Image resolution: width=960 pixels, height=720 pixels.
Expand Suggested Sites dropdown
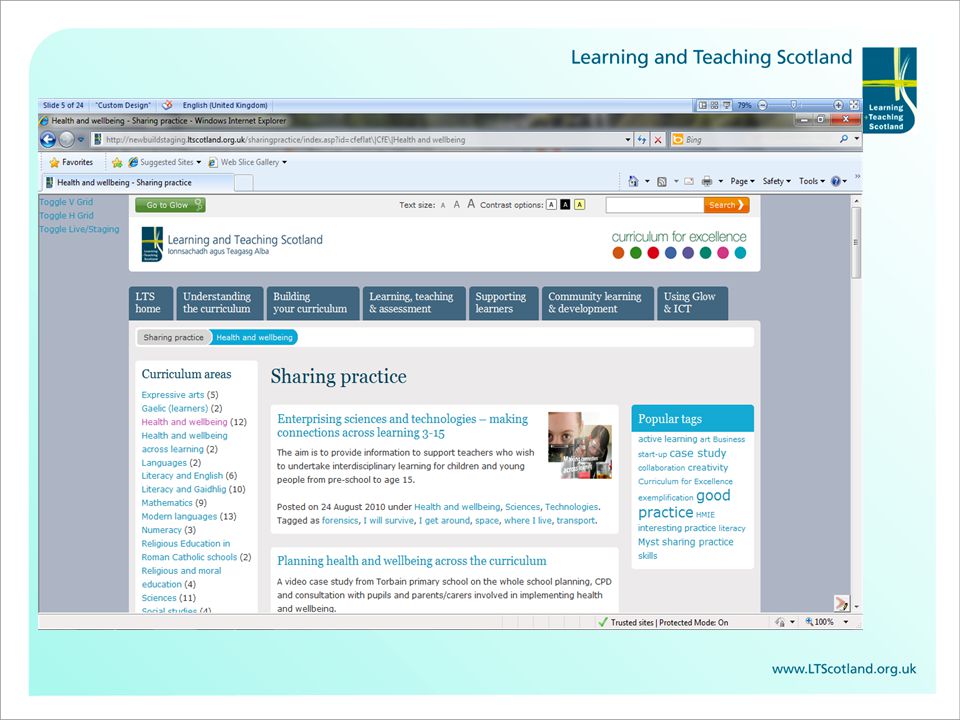tap(198, 162)
